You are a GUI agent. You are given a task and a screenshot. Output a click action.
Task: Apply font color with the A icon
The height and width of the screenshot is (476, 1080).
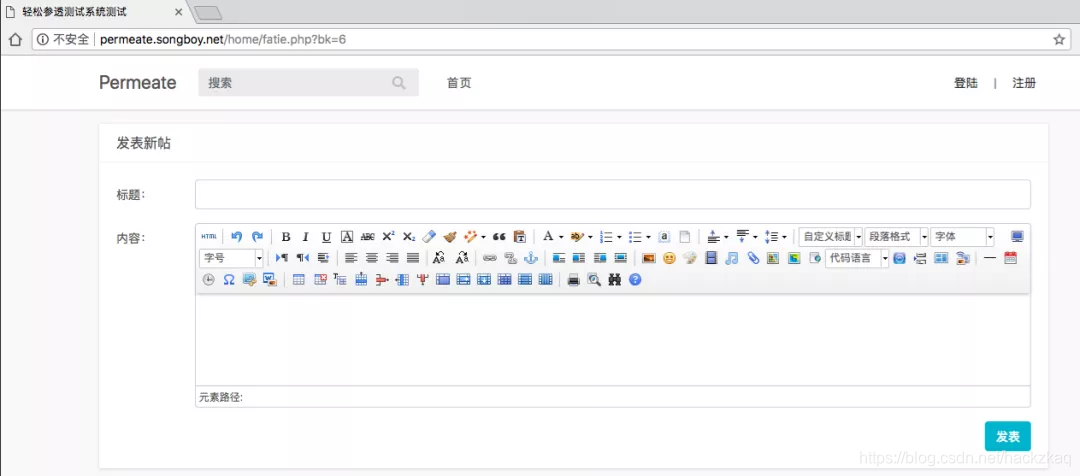pos(548,236)
